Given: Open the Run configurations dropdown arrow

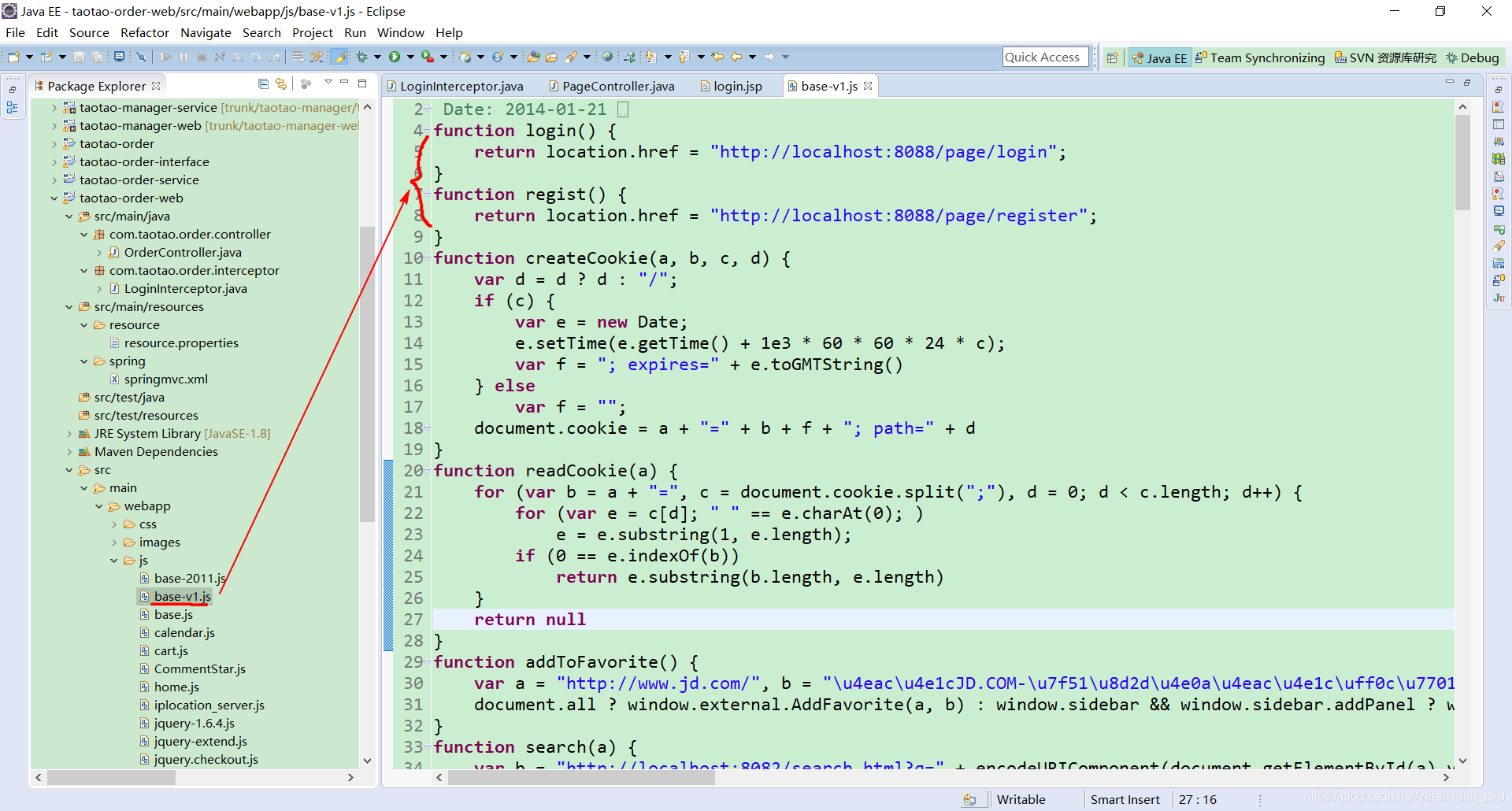Looking at the screenshot, I should [x=410, y=57].
